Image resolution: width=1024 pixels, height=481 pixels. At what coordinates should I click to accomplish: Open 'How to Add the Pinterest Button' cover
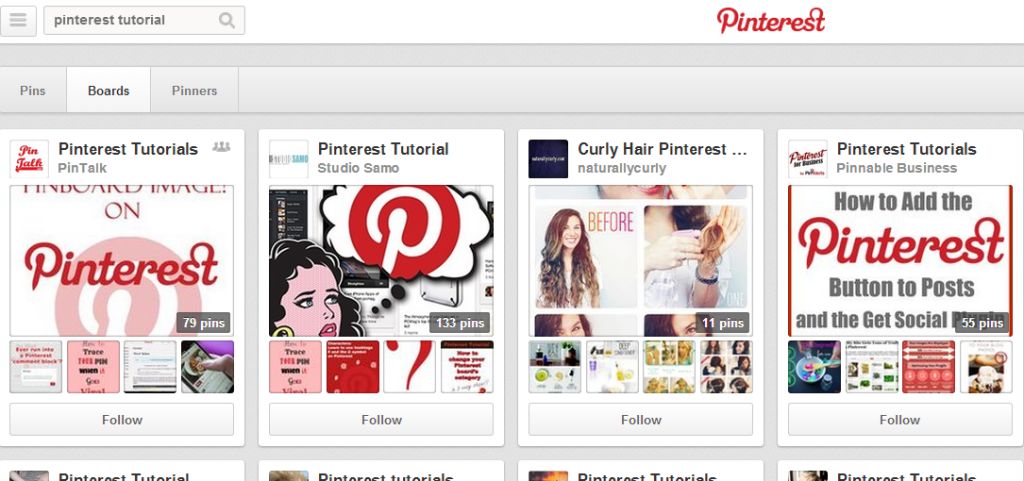click(x=900, y=260)
